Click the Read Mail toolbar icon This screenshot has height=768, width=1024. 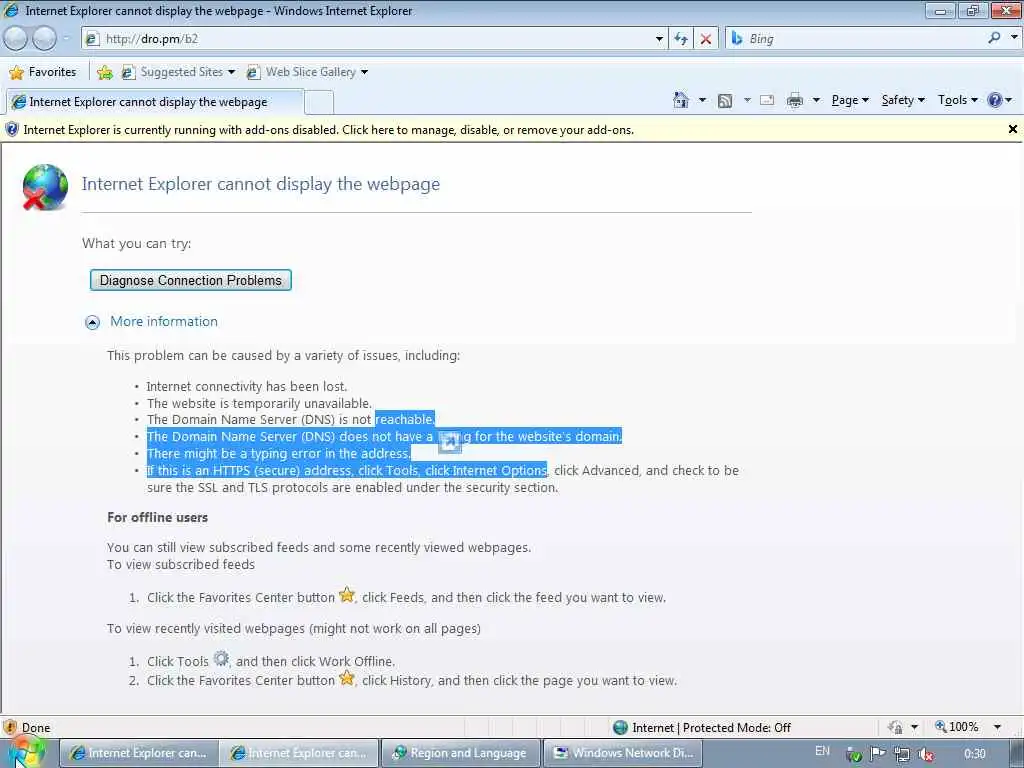(767, 100)
